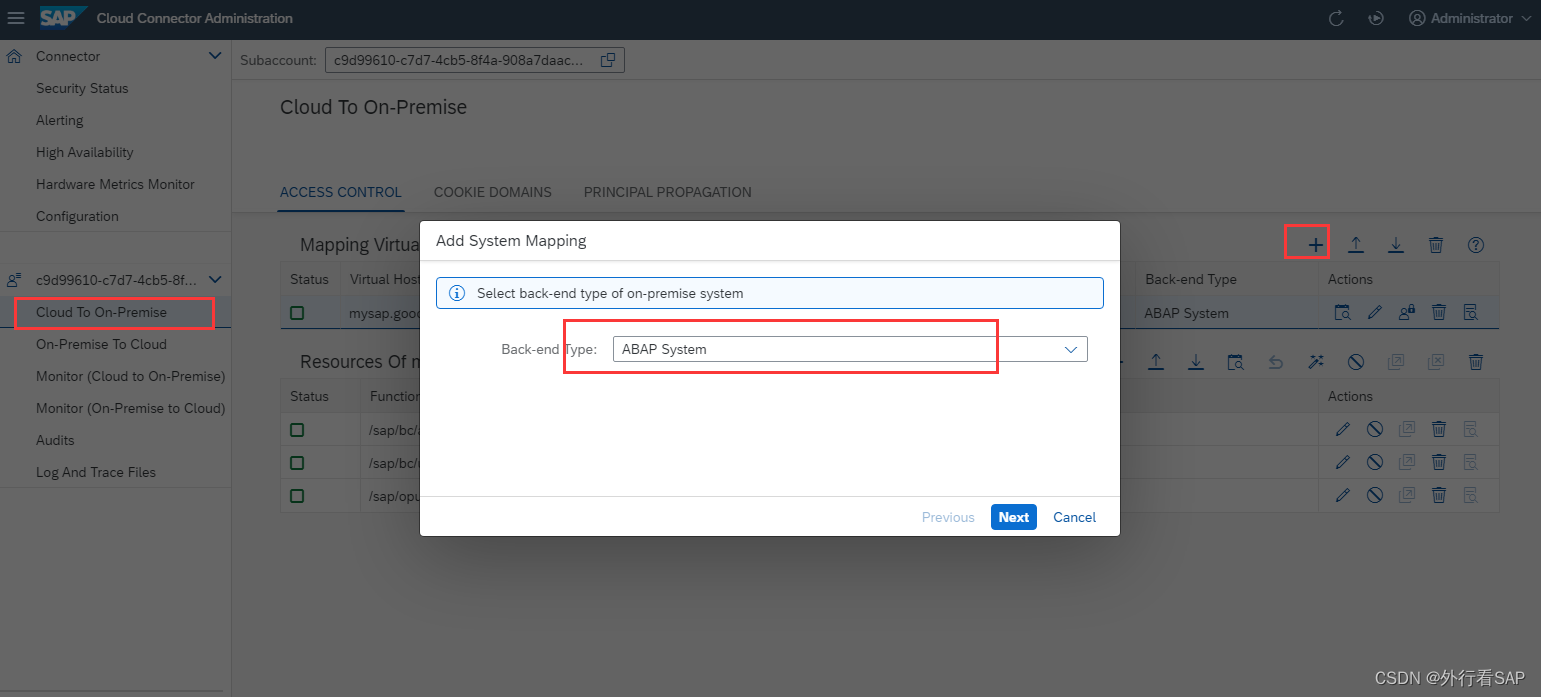Click the magic wand icon in Resources toolbar
The image size is (1541, 697).
(x=1316, y=362)
